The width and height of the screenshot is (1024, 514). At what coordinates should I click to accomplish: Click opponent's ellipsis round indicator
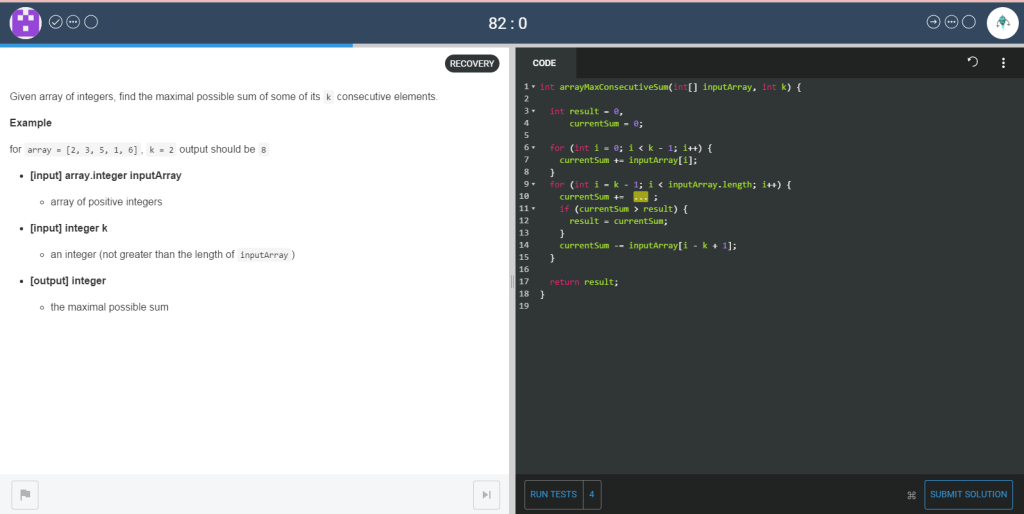(x=952, y=22)
